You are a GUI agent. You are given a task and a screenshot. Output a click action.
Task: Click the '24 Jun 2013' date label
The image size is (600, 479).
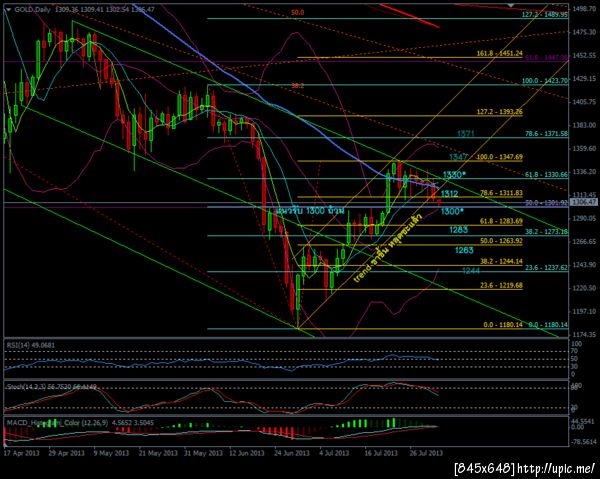pyautogui.click(x=292, y=453)
